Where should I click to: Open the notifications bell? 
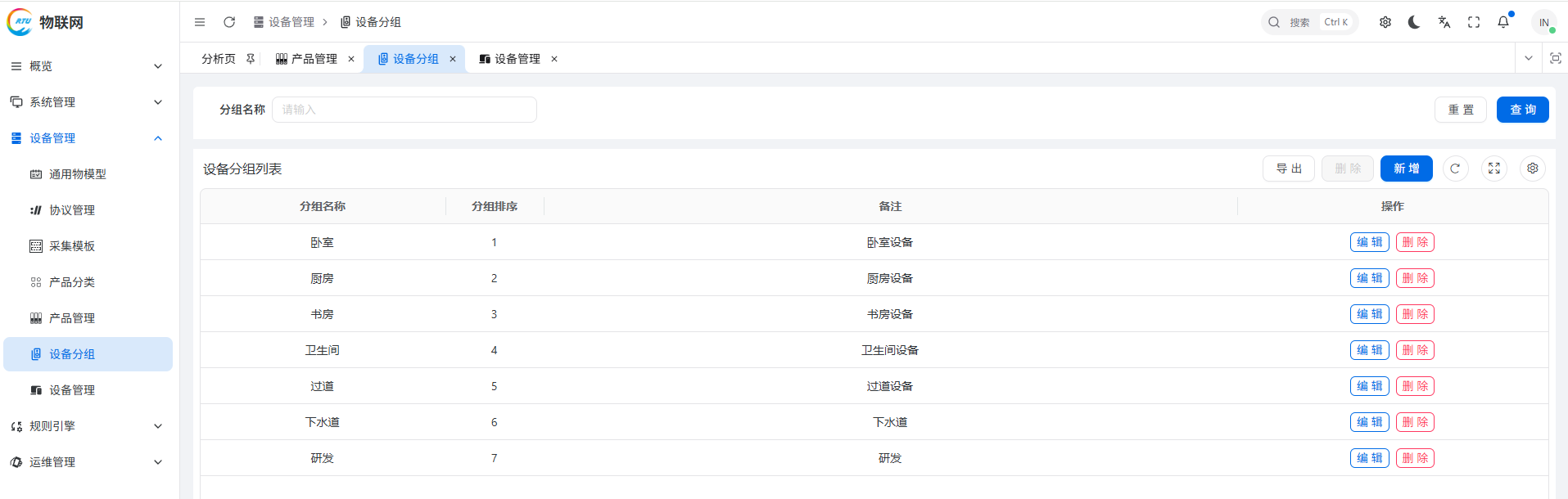pos(1503,22)
